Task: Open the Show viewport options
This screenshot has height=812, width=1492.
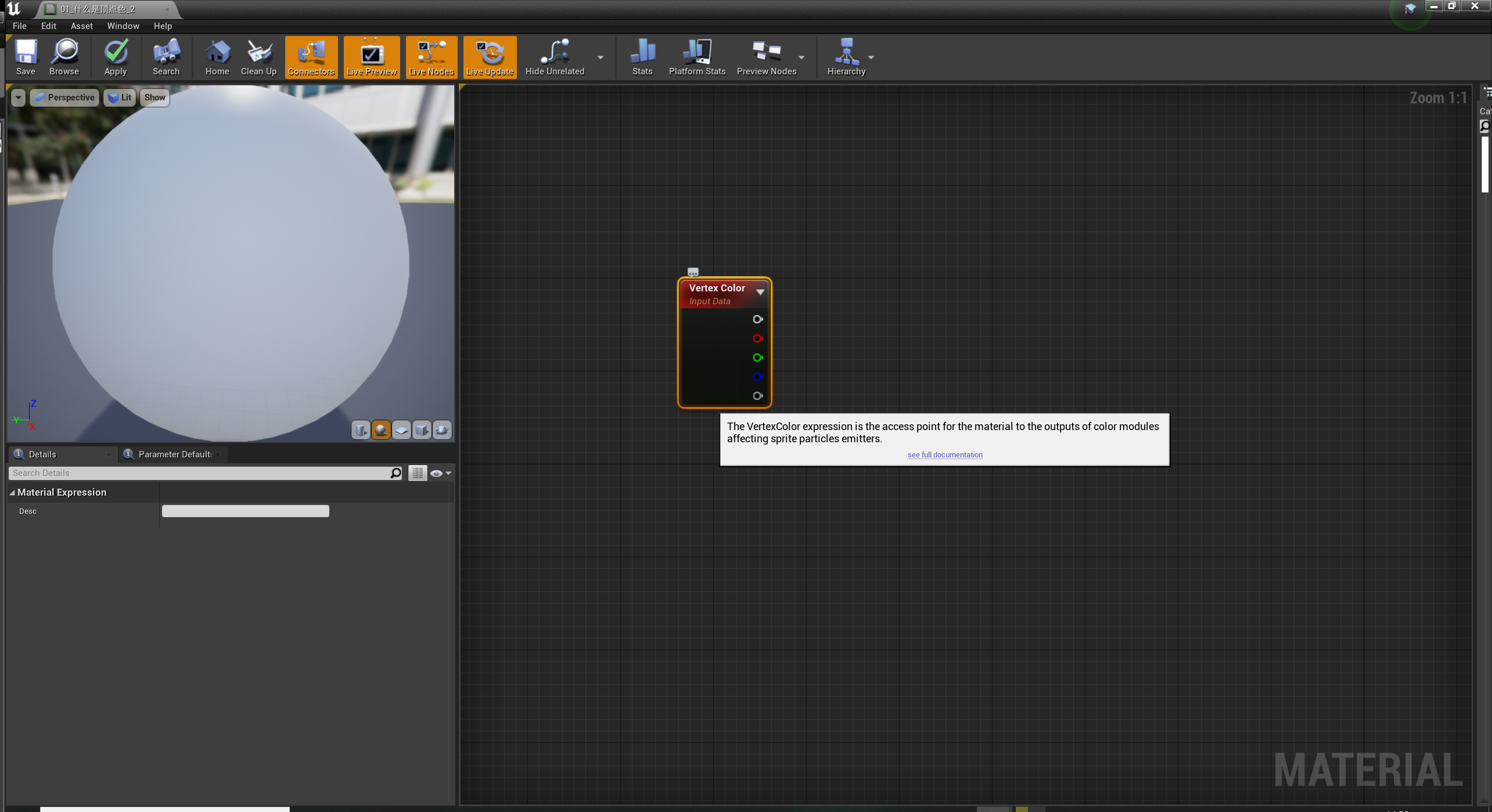Action: pyautogui.click(x=154, y=97)
